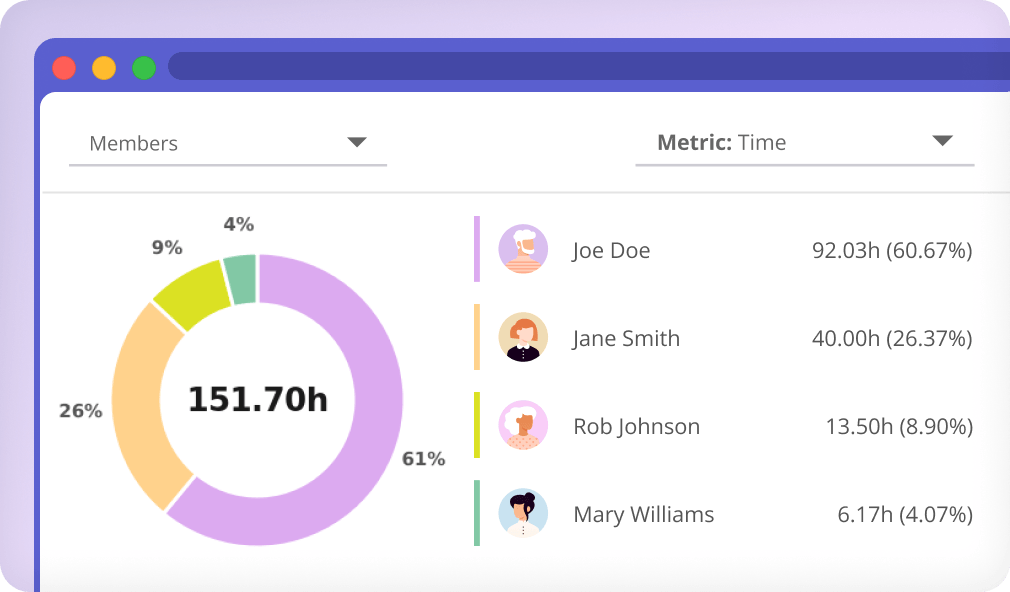The width and height of the screenshot is (1010, 592).
Task: Click the 13.50h (8.90%) value
Action: [899, 426]
